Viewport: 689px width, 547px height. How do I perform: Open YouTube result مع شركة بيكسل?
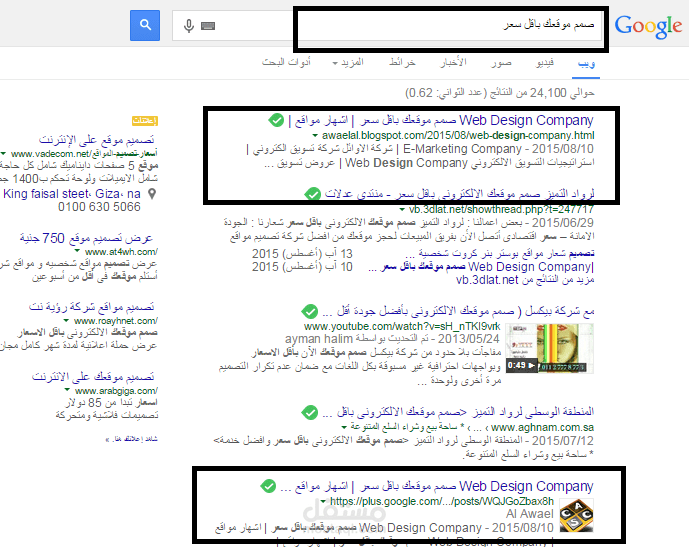(458, 312)
